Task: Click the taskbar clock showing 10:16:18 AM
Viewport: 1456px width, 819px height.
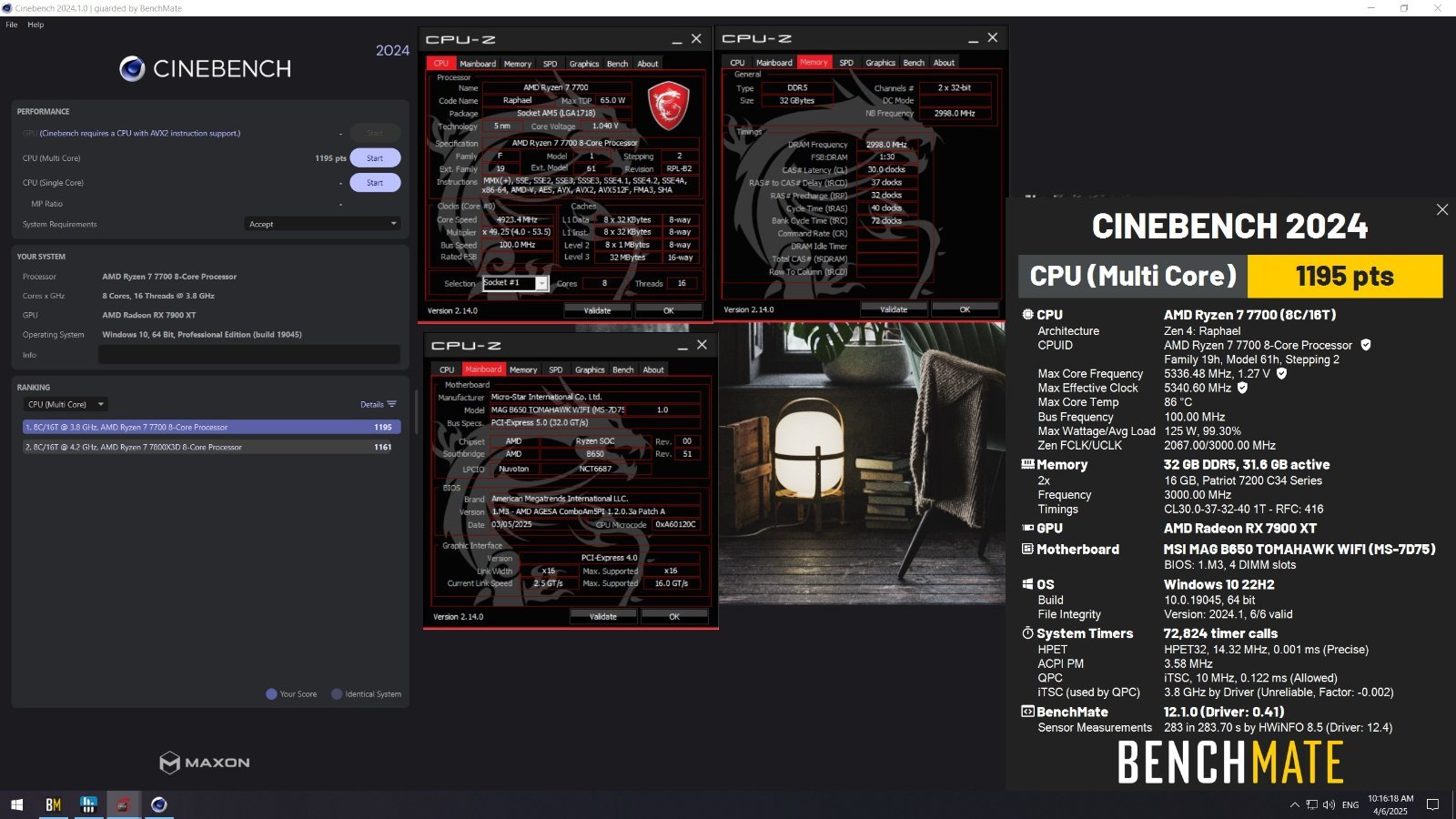Action: tap(1390, 804)
